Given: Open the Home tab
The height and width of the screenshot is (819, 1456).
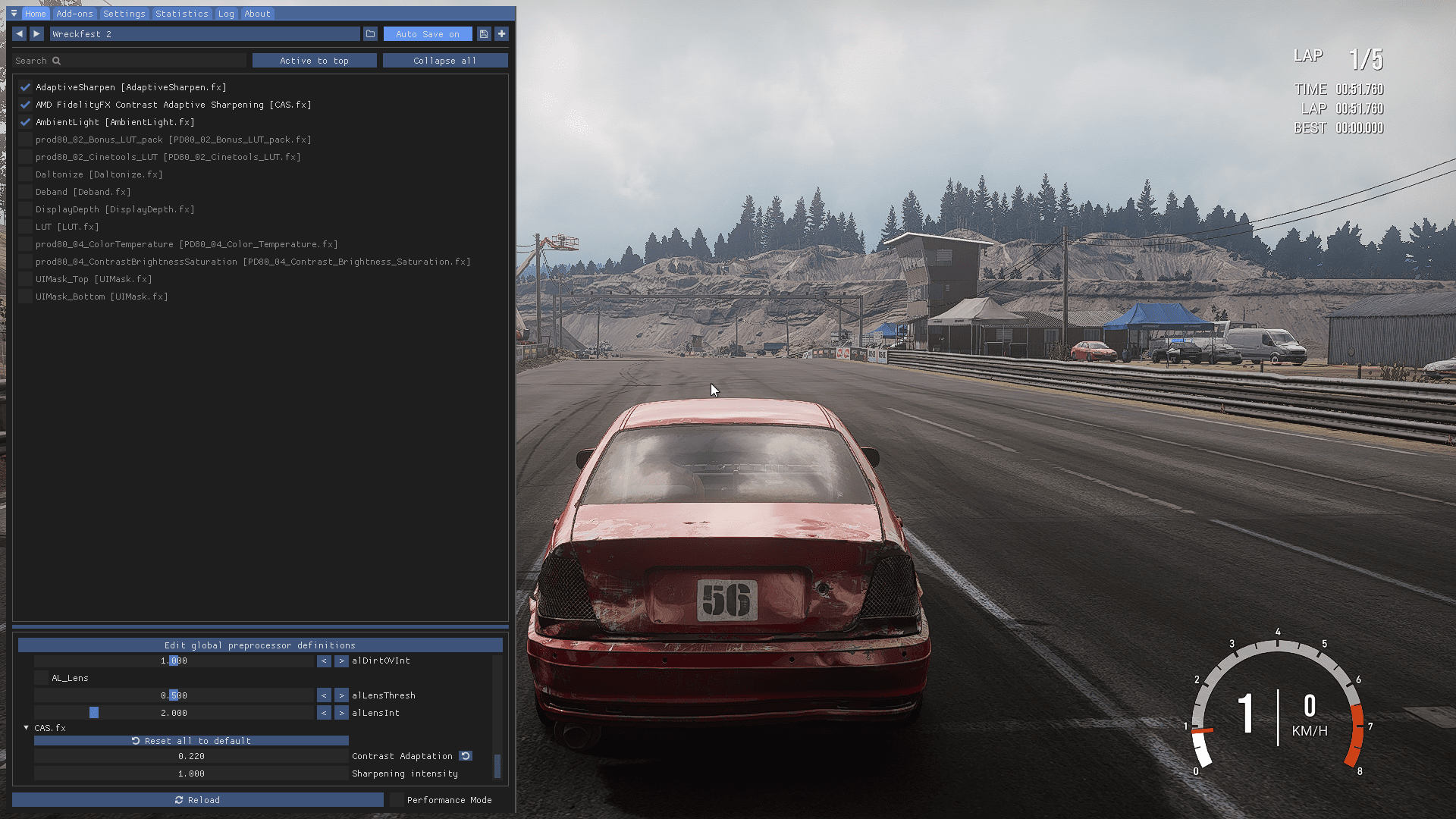Looking at the screenshot, I should [35, 14].
